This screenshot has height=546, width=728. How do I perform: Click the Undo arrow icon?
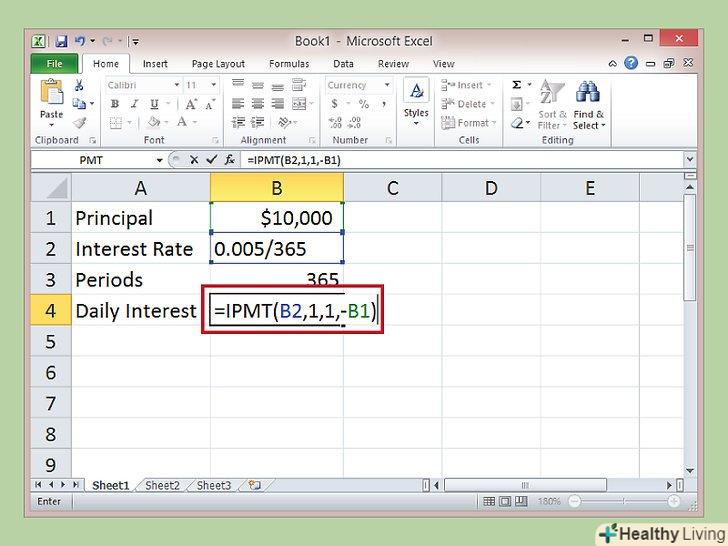[80, 41]
